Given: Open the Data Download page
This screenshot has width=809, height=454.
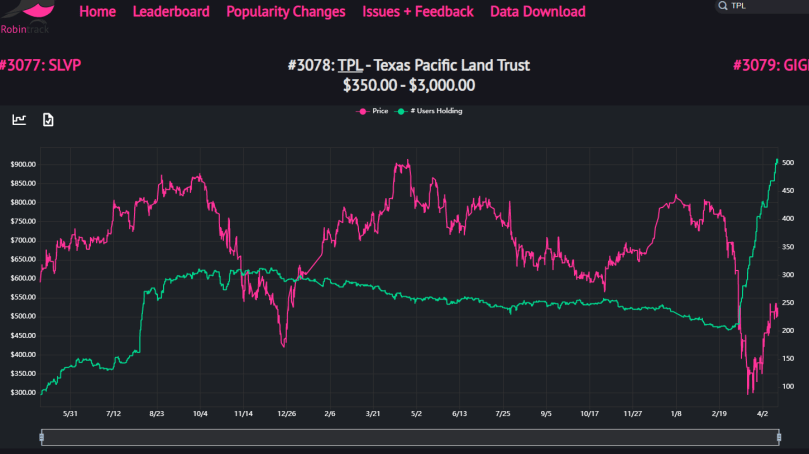Looking at the screenshot, I should 537,12.
